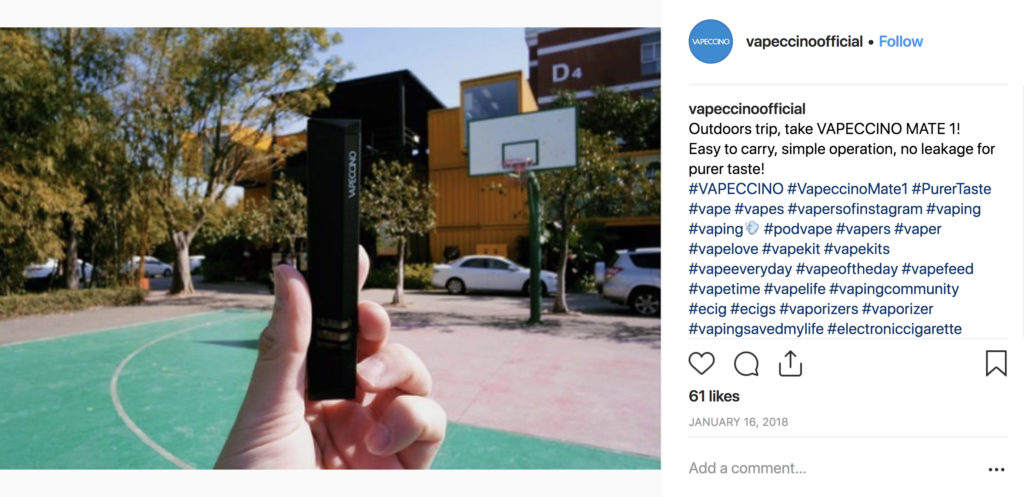Share the post using the share icon
Screen dimensions: 1024x497
(x=790, y=363)
